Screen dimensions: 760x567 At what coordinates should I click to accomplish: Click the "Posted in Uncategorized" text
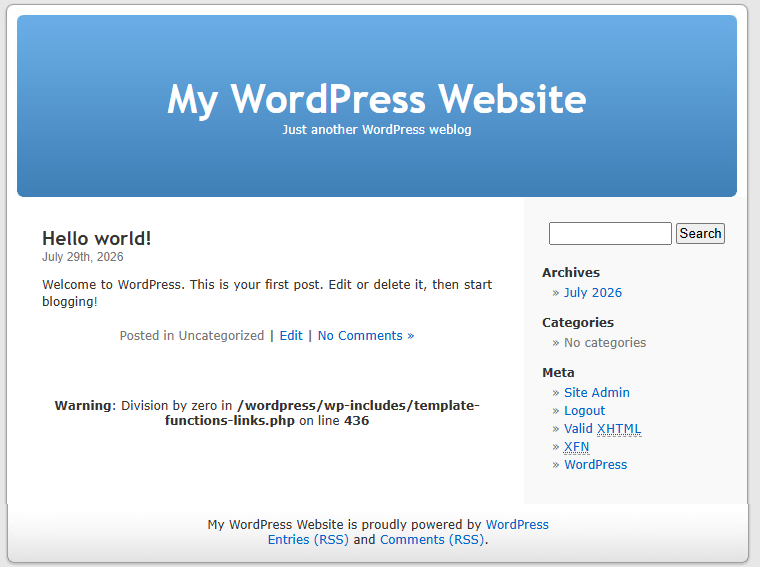point(192,335)
